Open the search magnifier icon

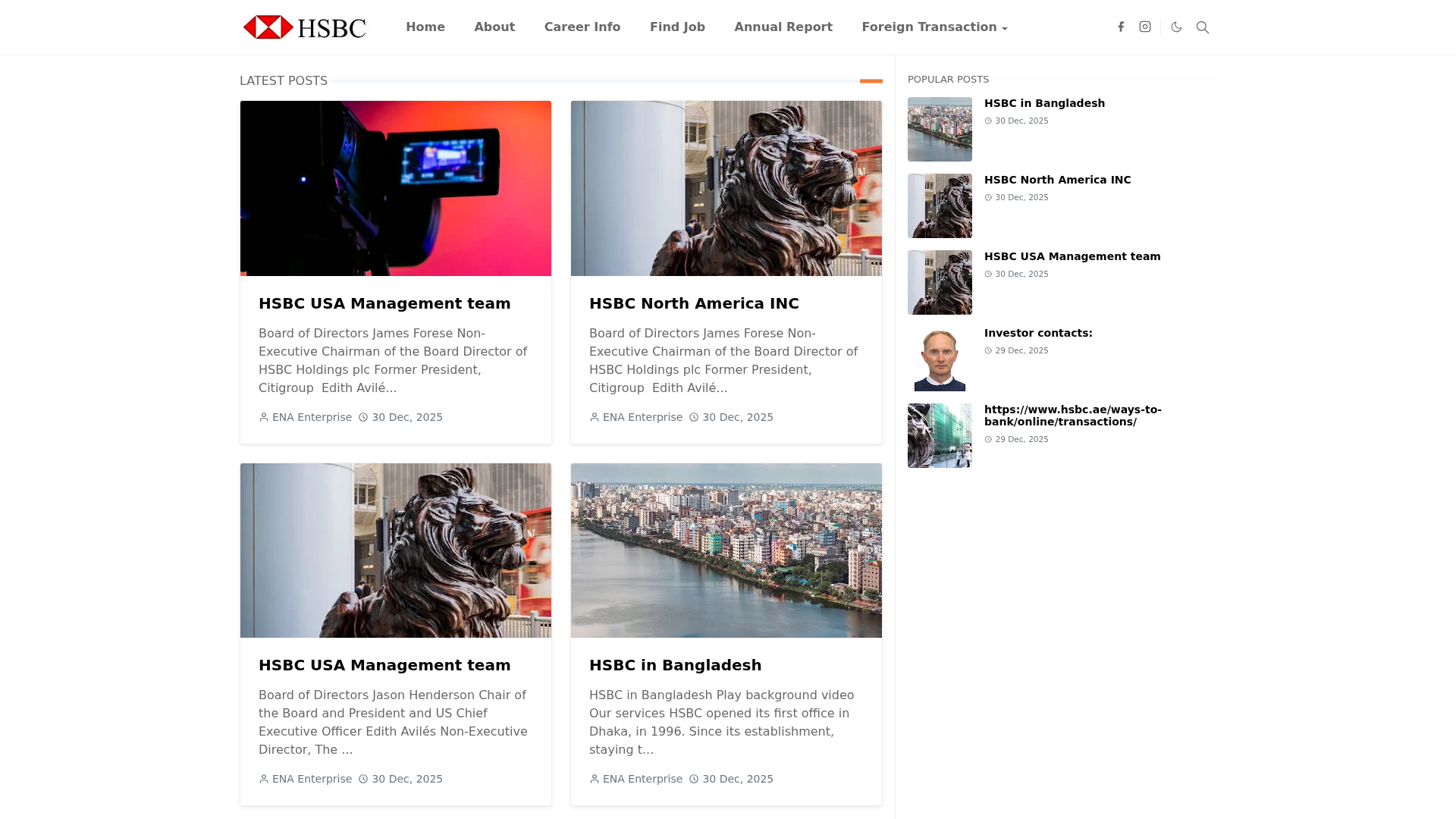pyautogui.click(x=1203, y=27)
